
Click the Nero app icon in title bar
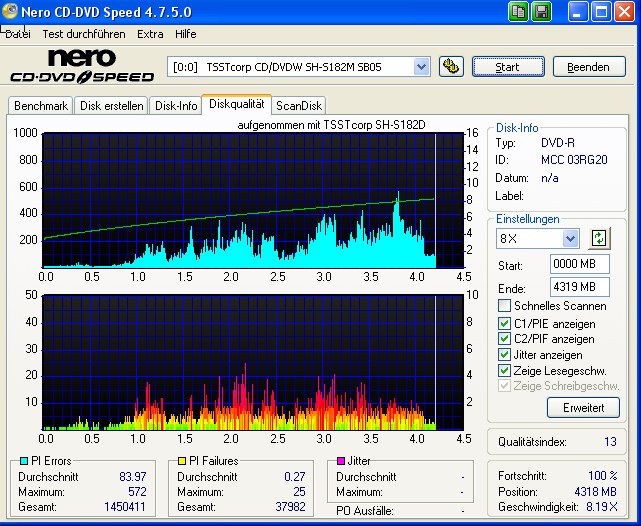pyautogui.click(x=11, y=12)
